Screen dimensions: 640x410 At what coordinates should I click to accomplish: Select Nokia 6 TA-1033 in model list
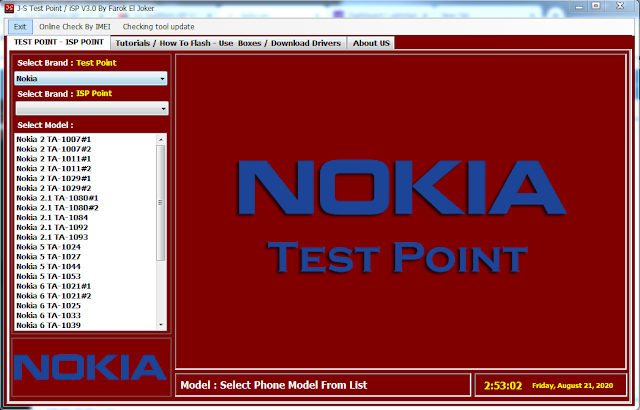[x=86, y=316]
